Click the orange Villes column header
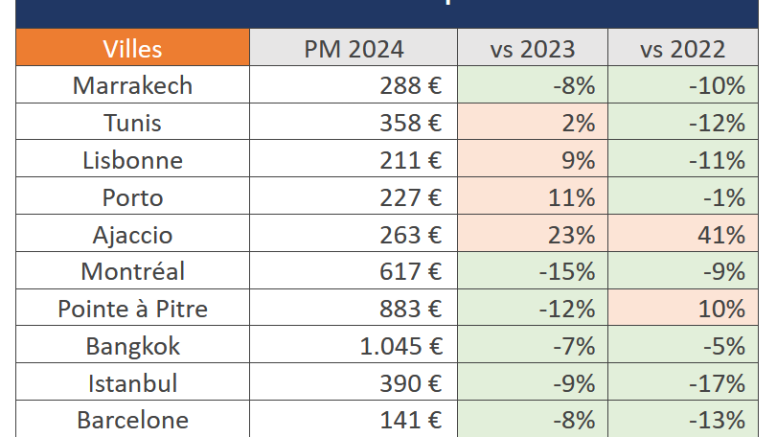 pos(132,49)
